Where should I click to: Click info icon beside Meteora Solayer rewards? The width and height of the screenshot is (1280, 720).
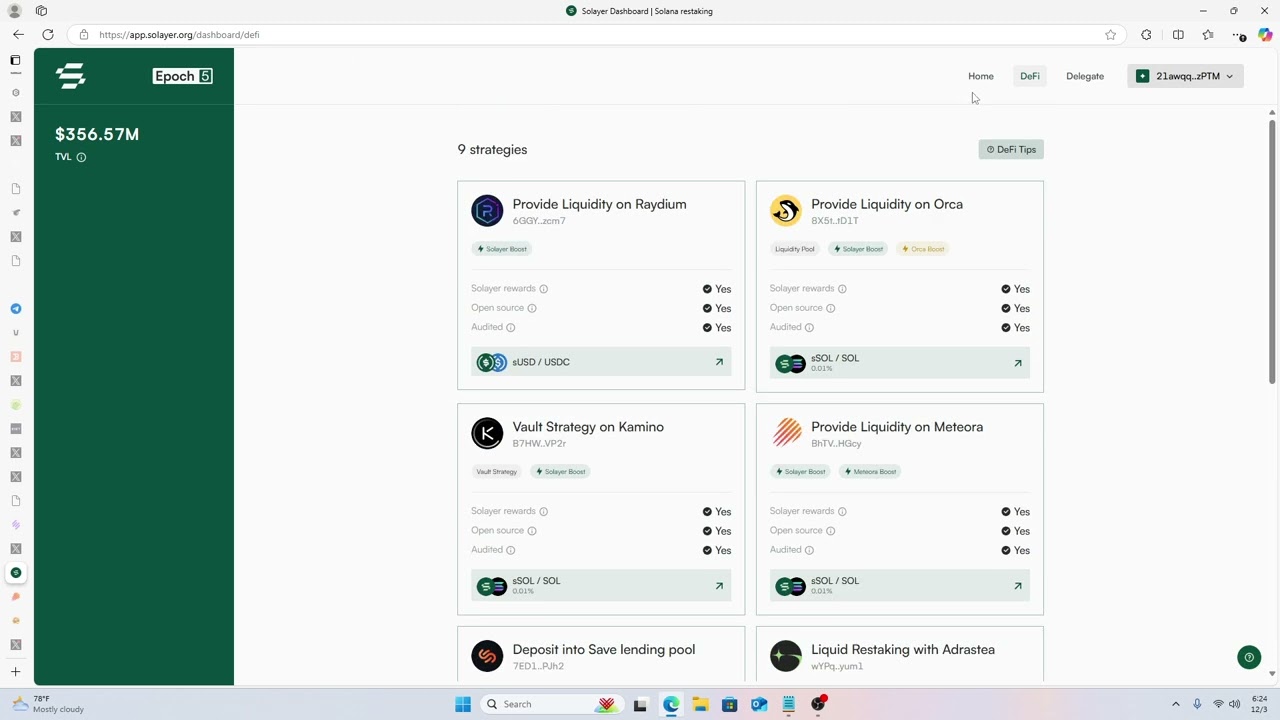click(842, 512)
